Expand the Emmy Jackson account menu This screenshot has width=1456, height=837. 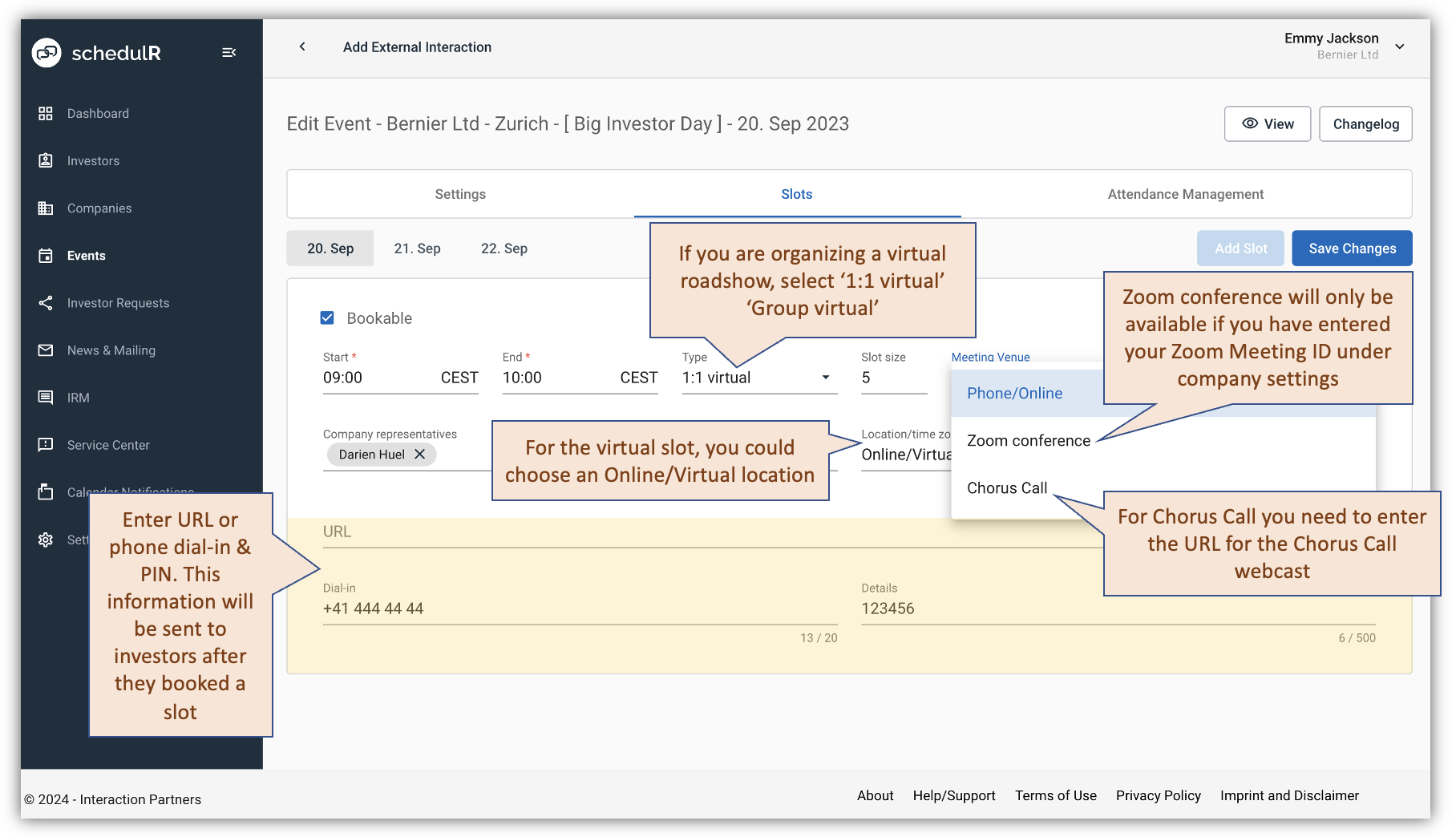[x=1401, y=46]
